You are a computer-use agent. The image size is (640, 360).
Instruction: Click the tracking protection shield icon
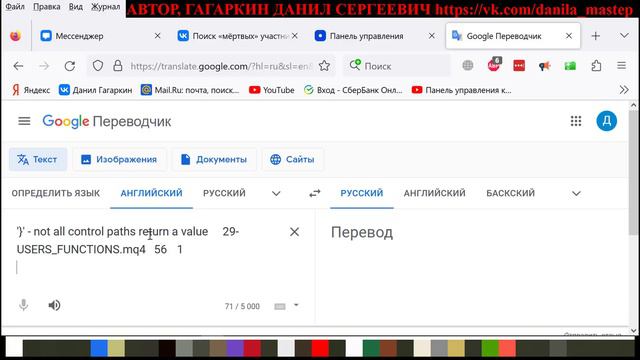click(98, 66)
